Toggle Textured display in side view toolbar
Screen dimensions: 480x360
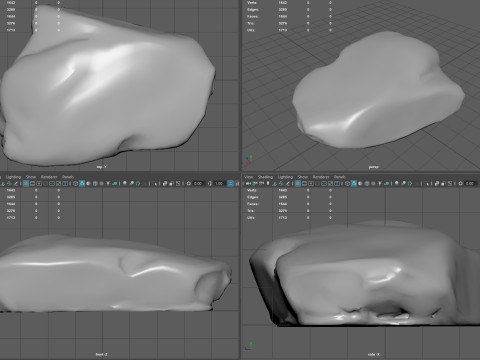click(x=373, y=183)
